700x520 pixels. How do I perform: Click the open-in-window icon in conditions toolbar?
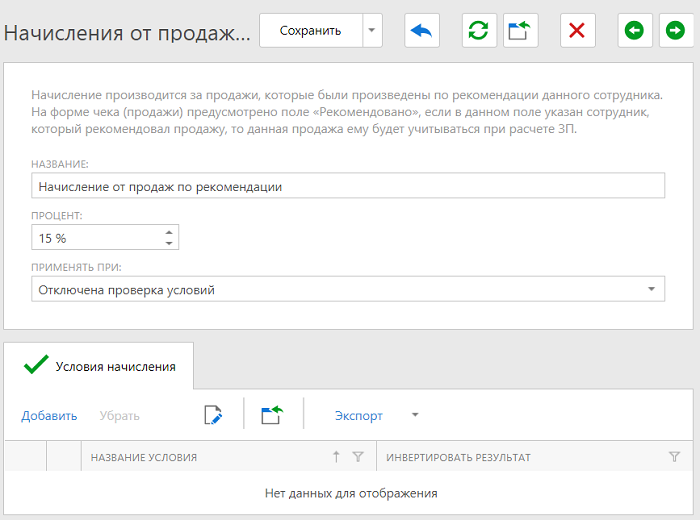[x=272, y=415]
